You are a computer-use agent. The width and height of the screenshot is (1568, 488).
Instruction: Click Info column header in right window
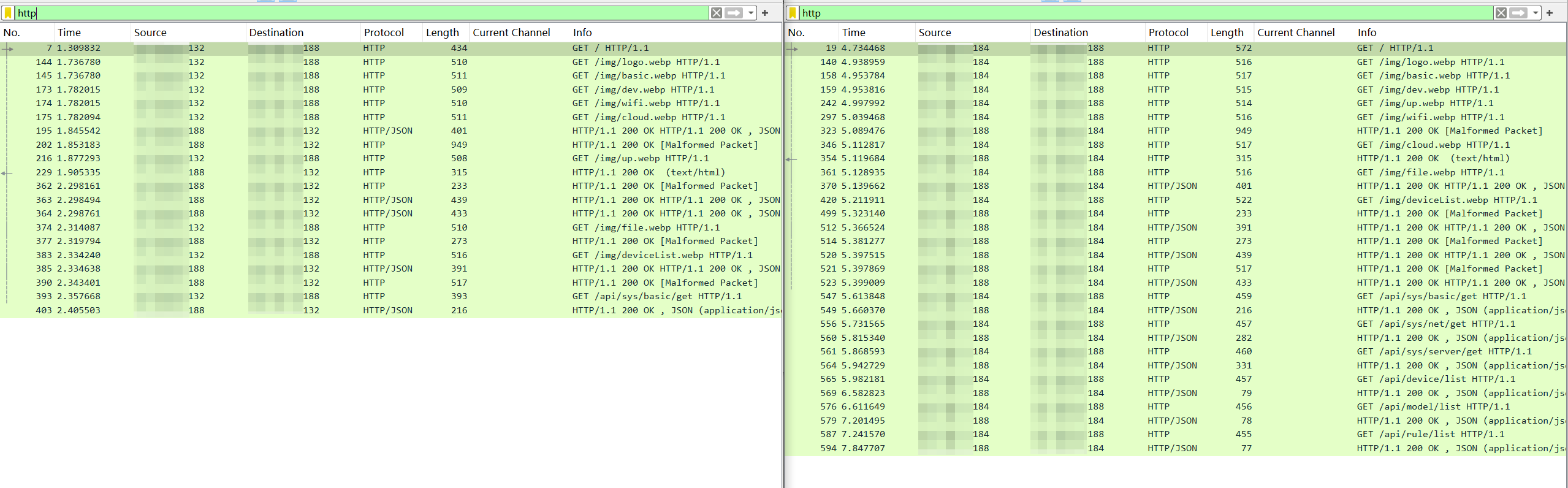coord(1366,32)
